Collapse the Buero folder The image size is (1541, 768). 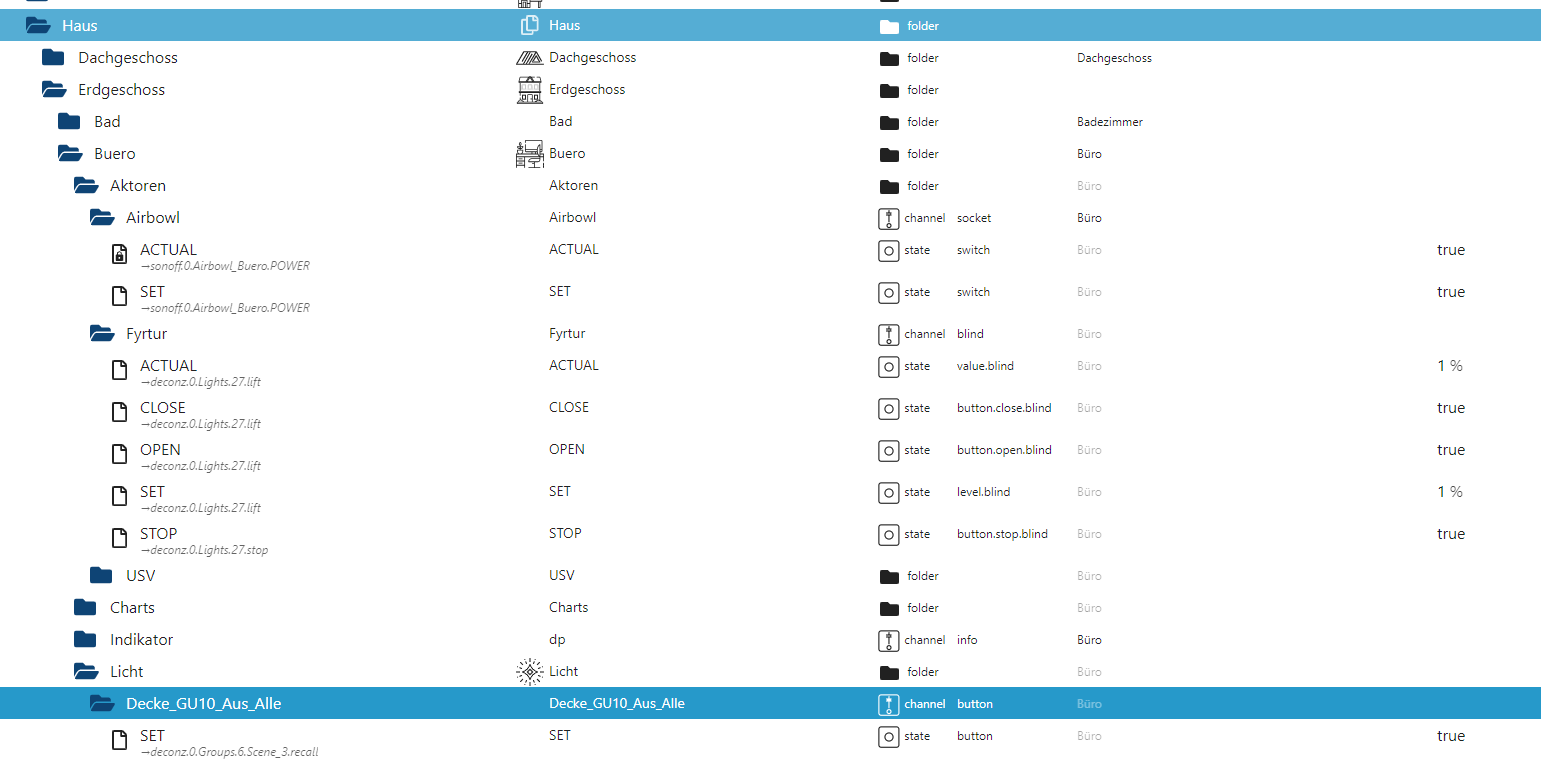[x=70, y=153]
